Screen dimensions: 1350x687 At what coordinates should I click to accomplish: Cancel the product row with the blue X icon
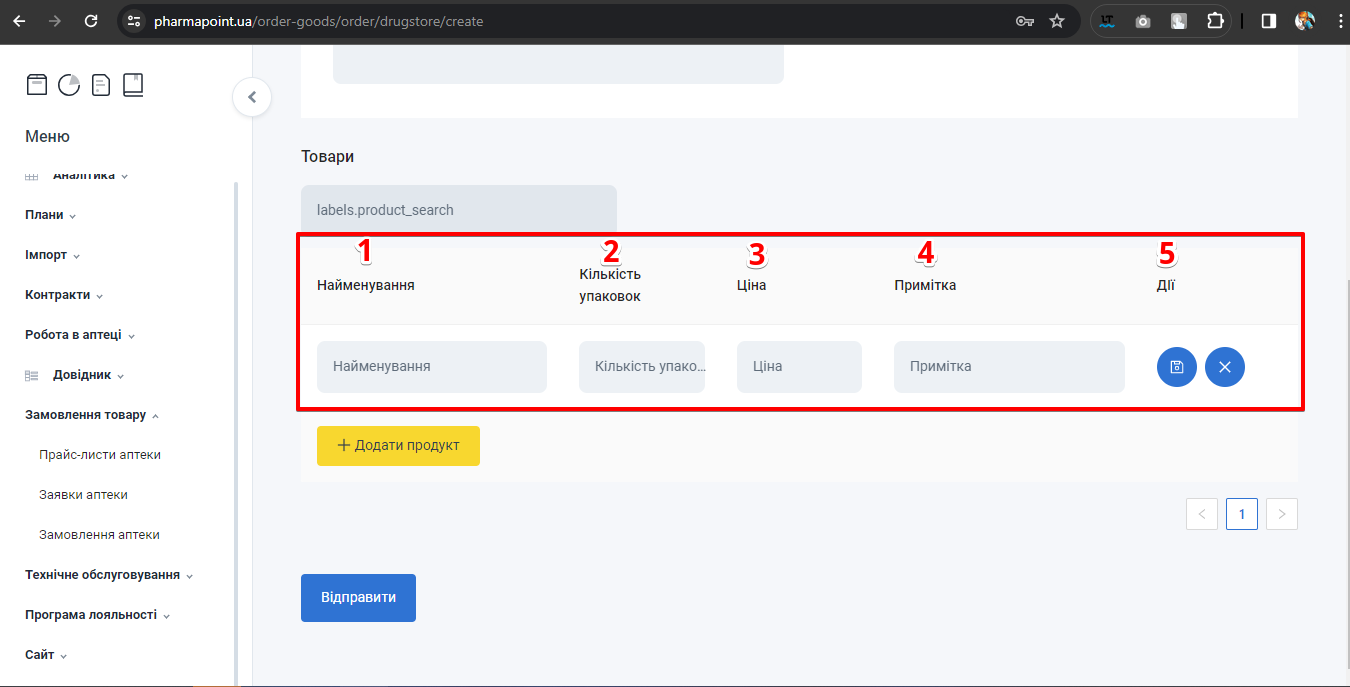1225,367
